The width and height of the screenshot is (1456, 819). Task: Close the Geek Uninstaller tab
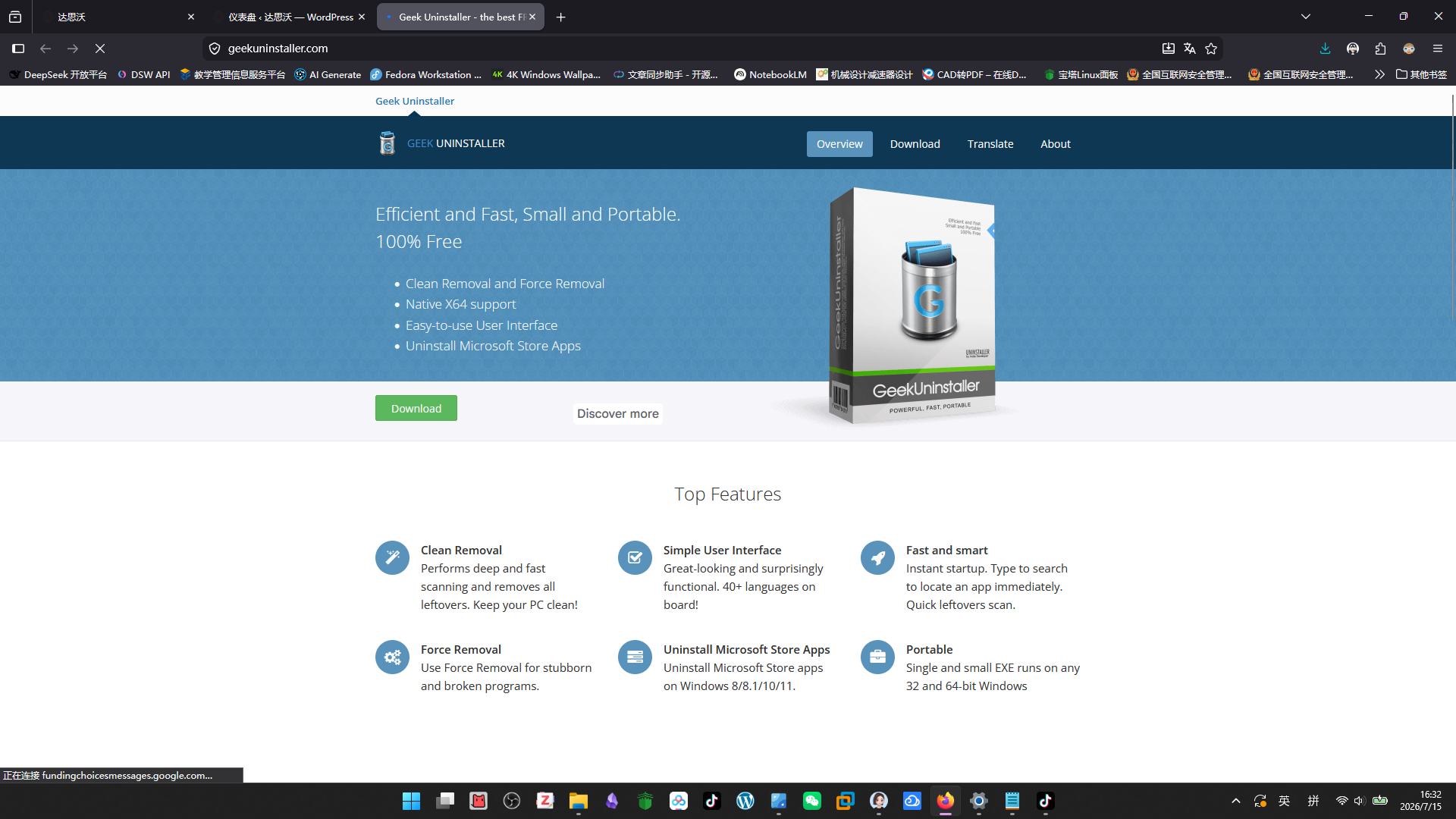532,17
